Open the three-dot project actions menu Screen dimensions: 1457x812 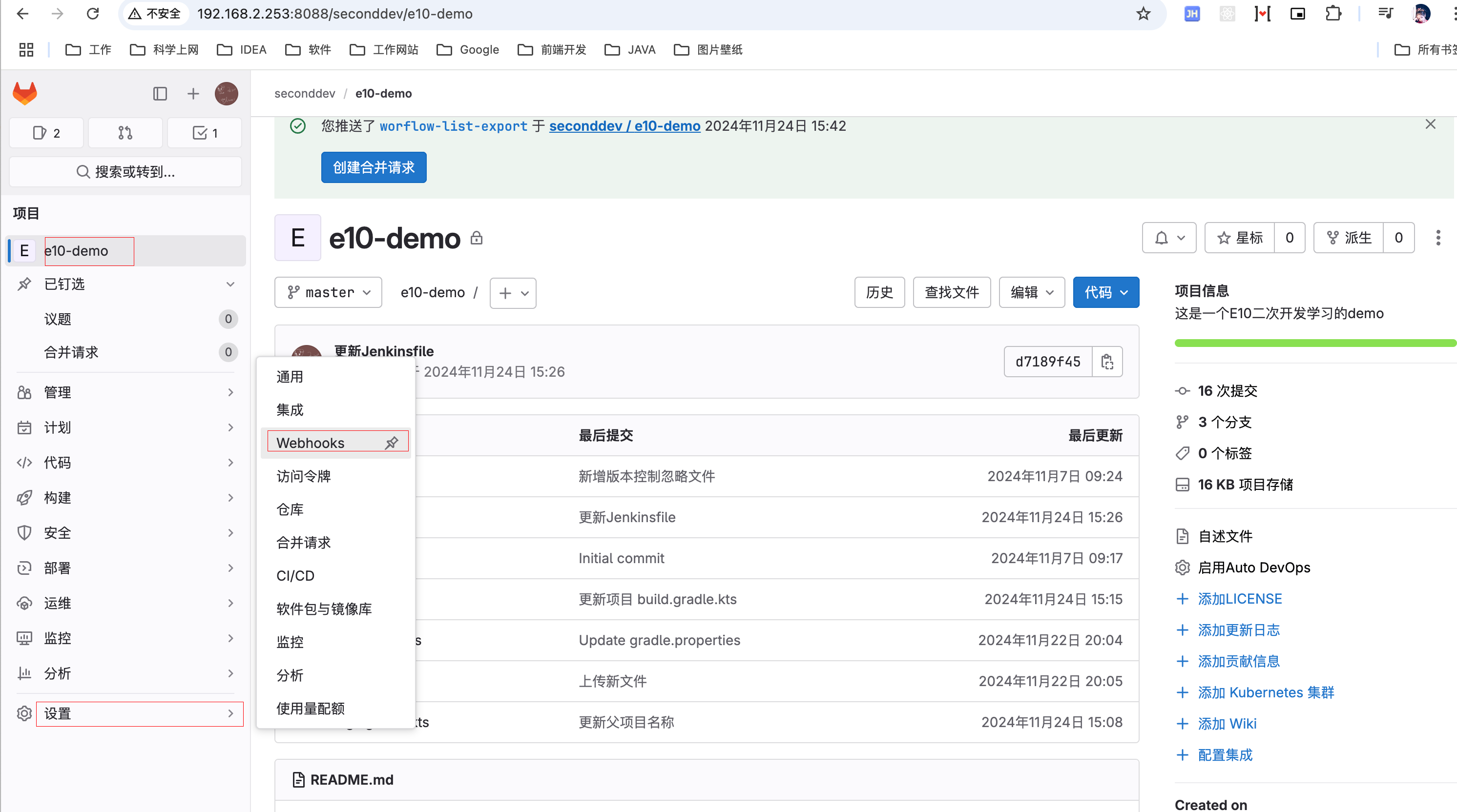point(1438,238)
